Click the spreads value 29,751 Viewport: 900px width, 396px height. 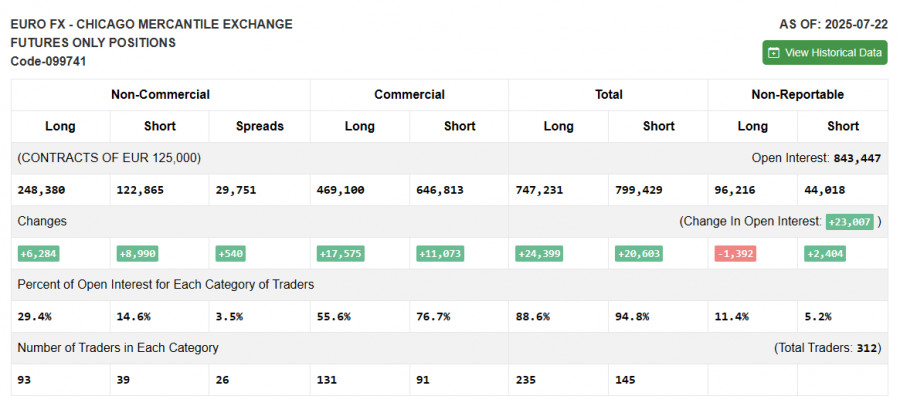point(236,190)
